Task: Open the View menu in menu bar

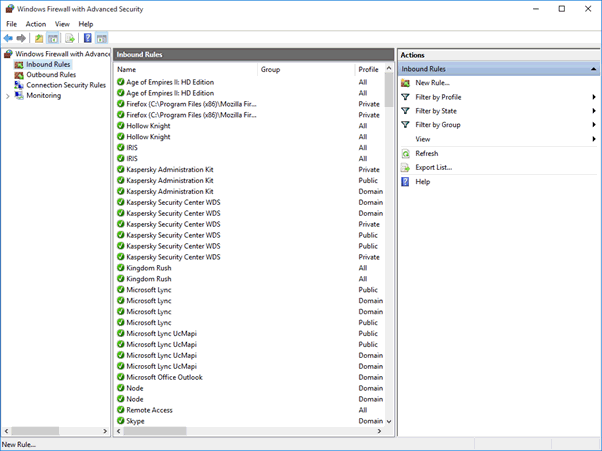Action: pos(62,24)
